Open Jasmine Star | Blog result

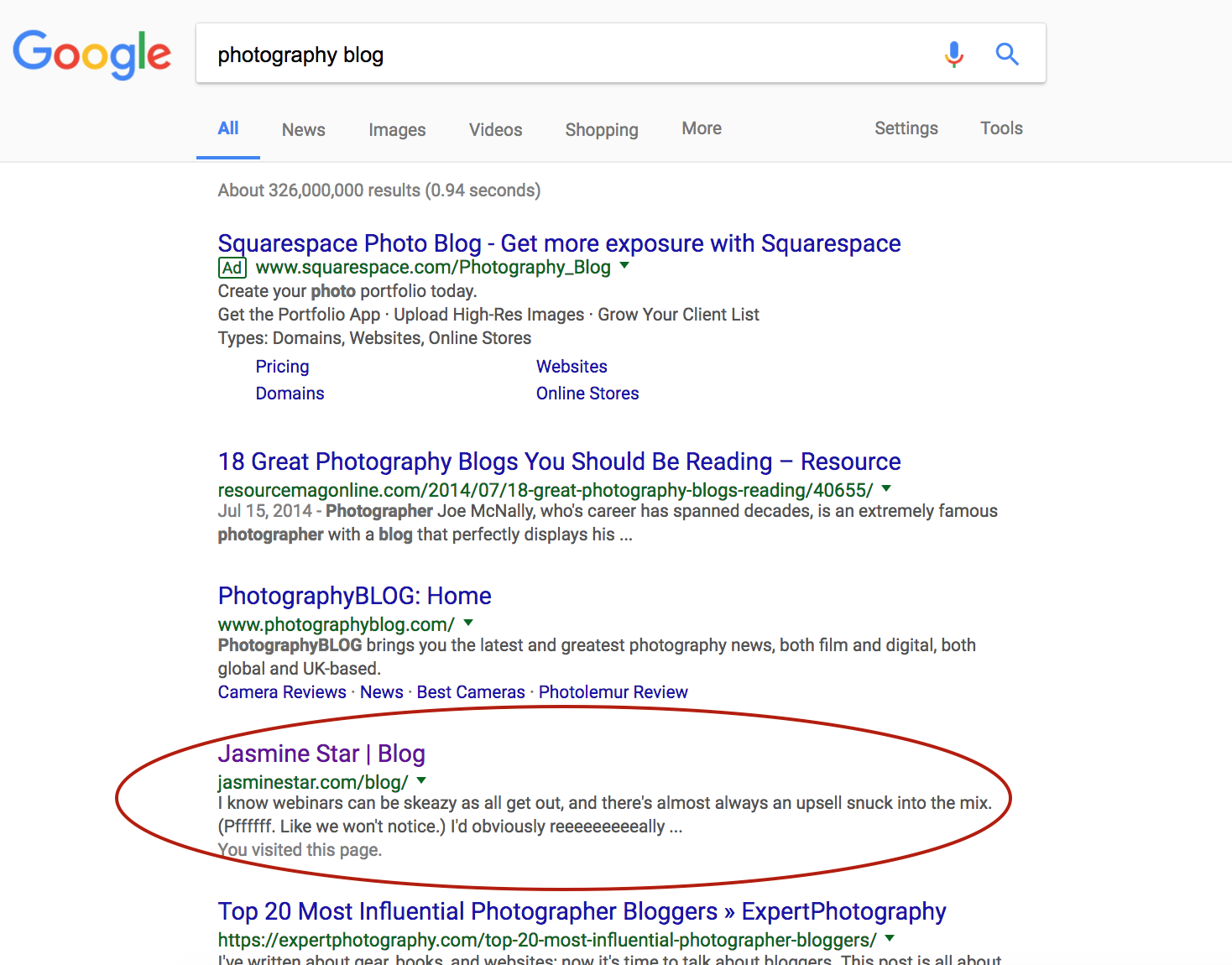(321, 754)
